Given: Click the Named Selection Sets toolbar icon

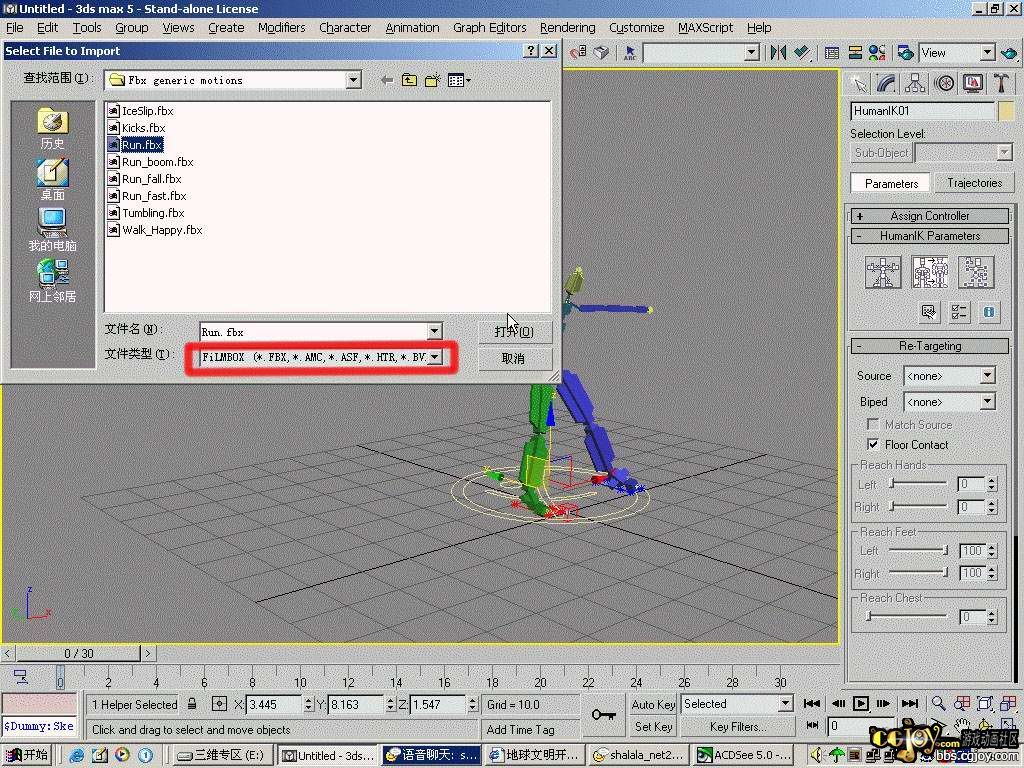Looking at the screenshot, I should pyautogui.click(x=630, y=52).
